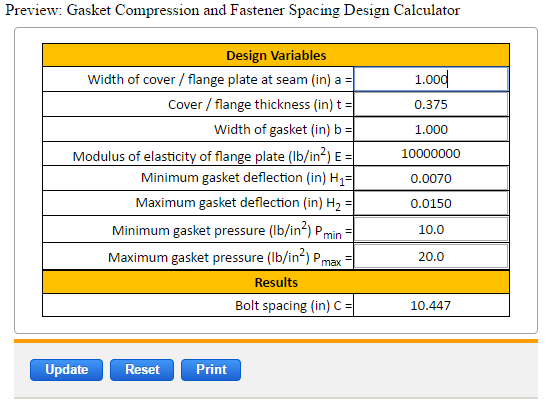The width and height of the screenshot is (546, 407).
Task: Click the Print button
Action: pyautogui.click(x=211, y=370)
